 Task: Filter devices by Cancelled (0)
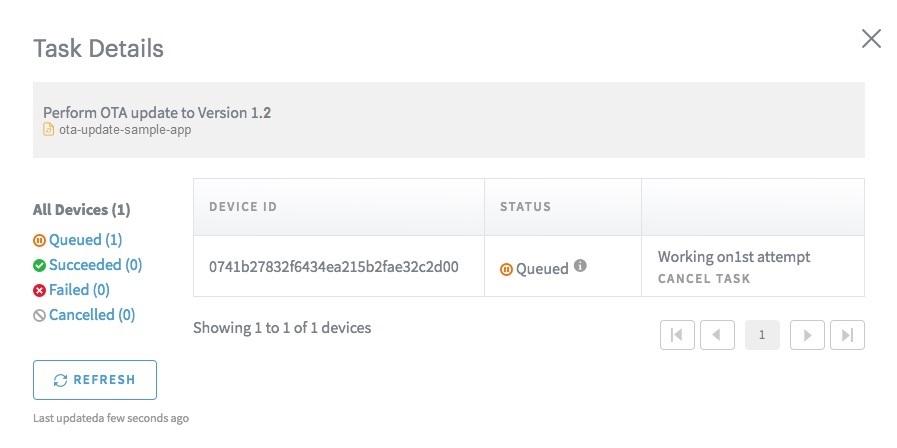pyautogui.click(x=92, y=315)
